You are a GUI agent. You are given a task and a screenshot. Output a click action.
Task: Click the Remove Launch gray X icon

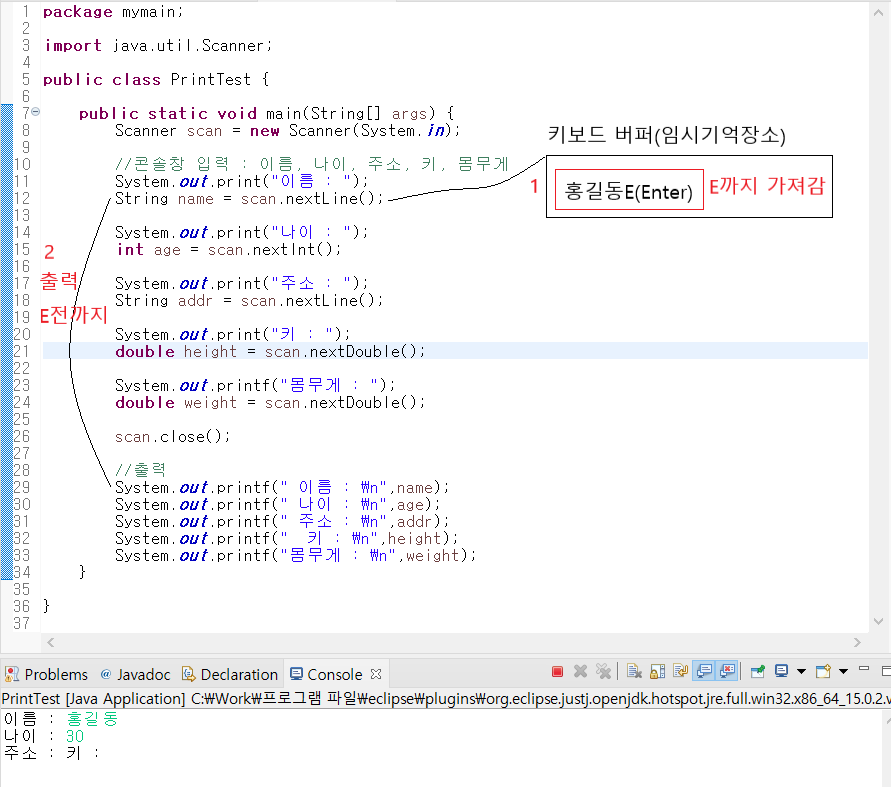(x=580, y=672)
